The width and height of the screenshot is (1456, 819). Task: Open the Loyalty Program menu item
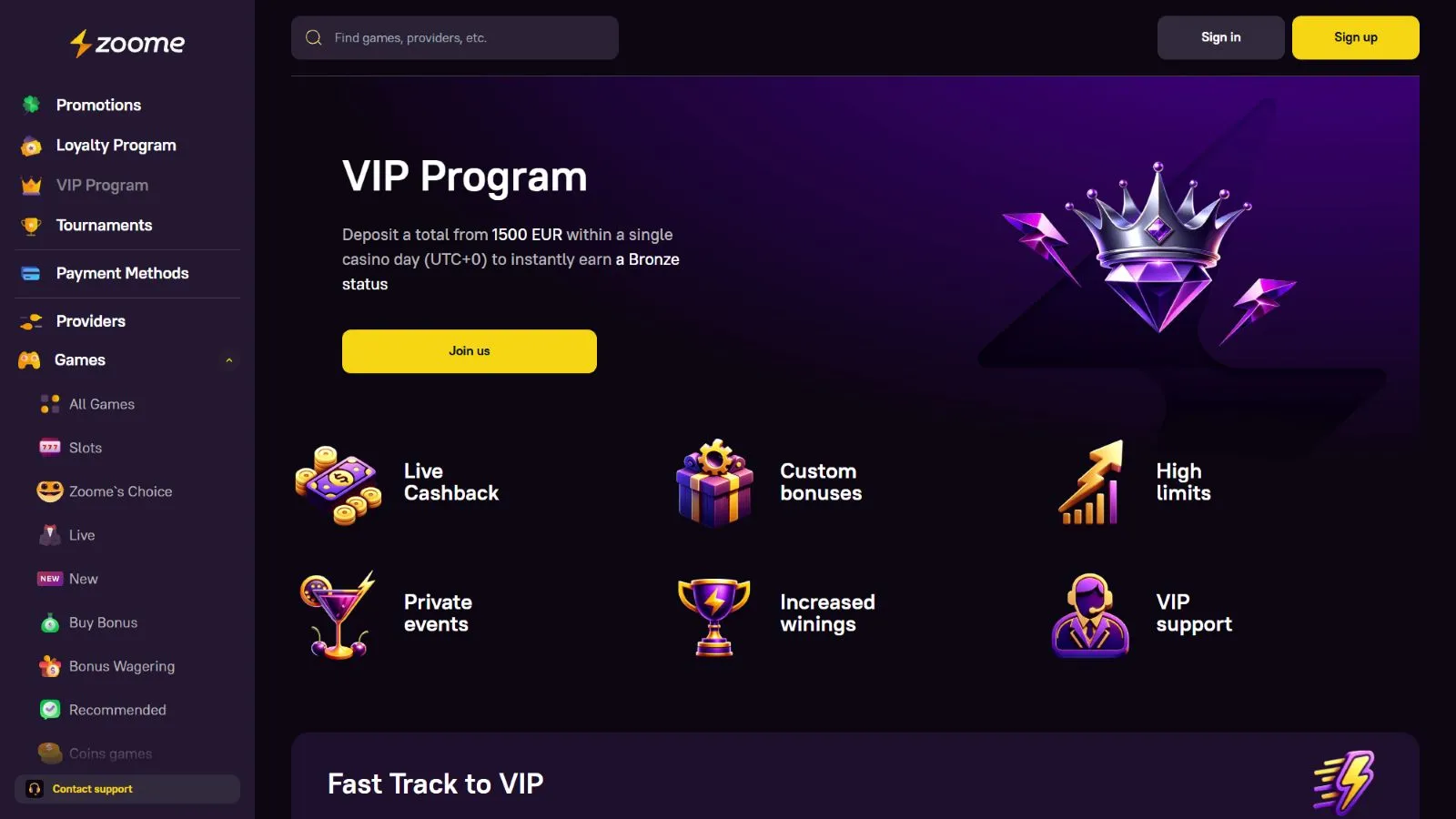pyautogui.click(x=116, y=146)
